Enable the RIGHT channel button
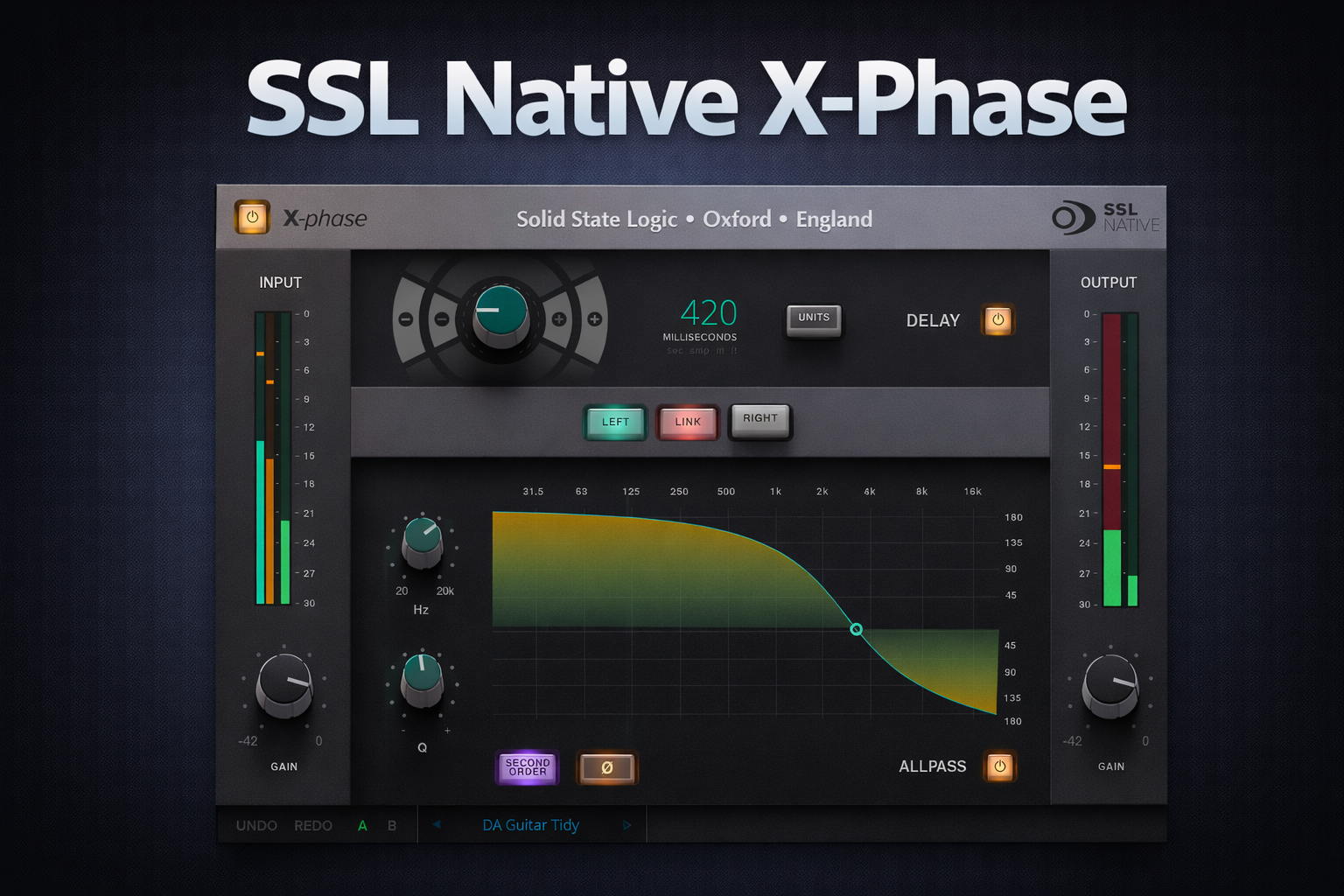1344x896 pixels. (x=759, y=421)
